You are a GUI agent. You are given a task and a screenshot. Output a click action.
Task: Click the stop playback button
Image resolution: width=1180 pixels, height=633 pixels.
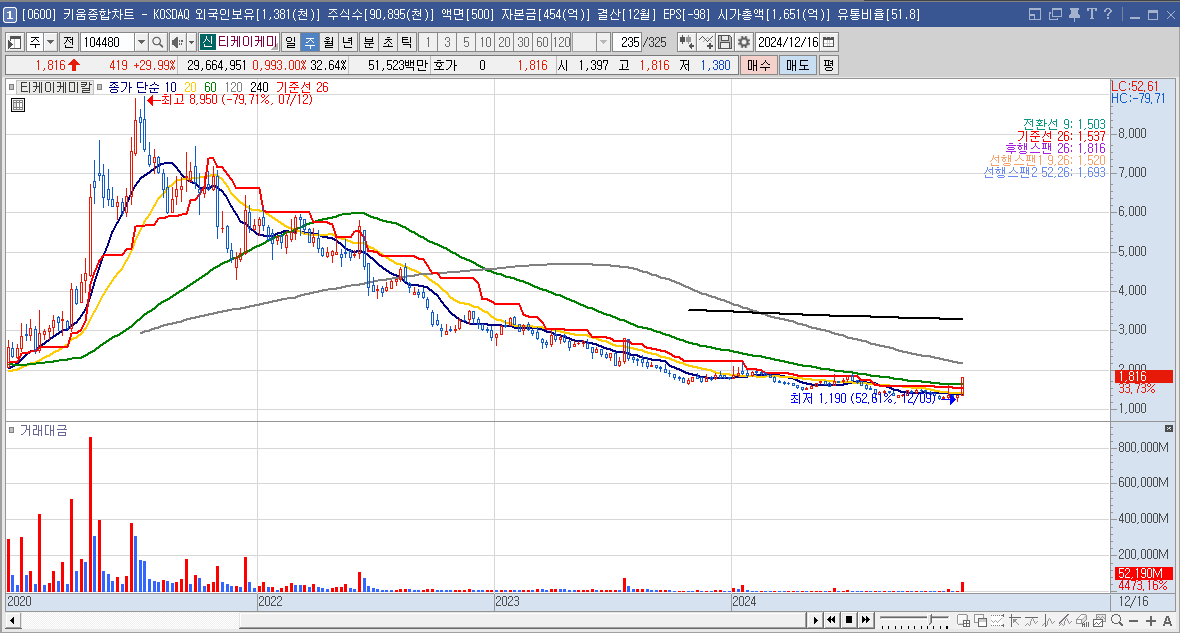click(849, 620)
